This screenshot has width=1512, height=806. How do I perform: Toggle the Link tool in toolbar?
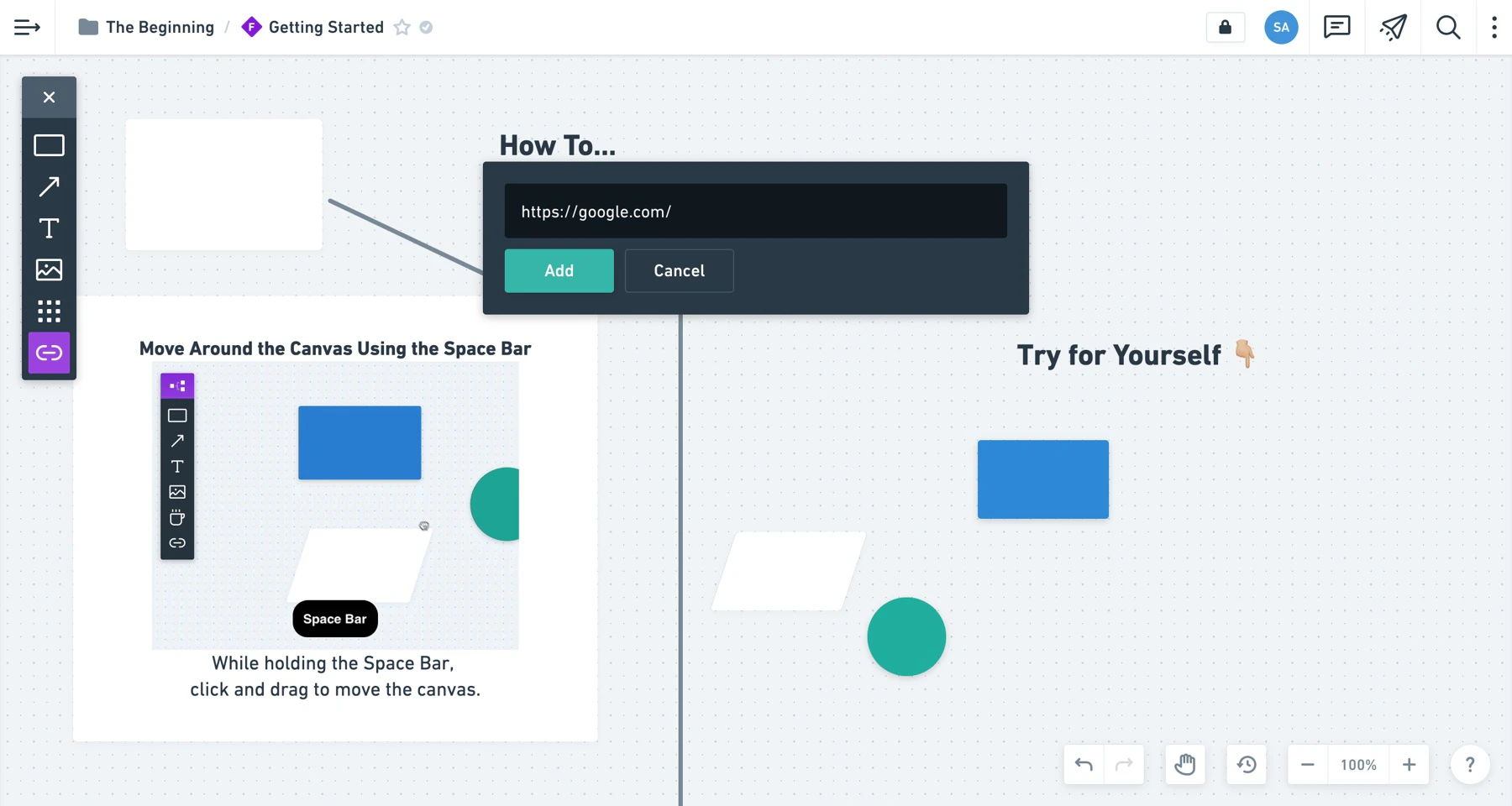pyautogui.click(x=49, y=353)
